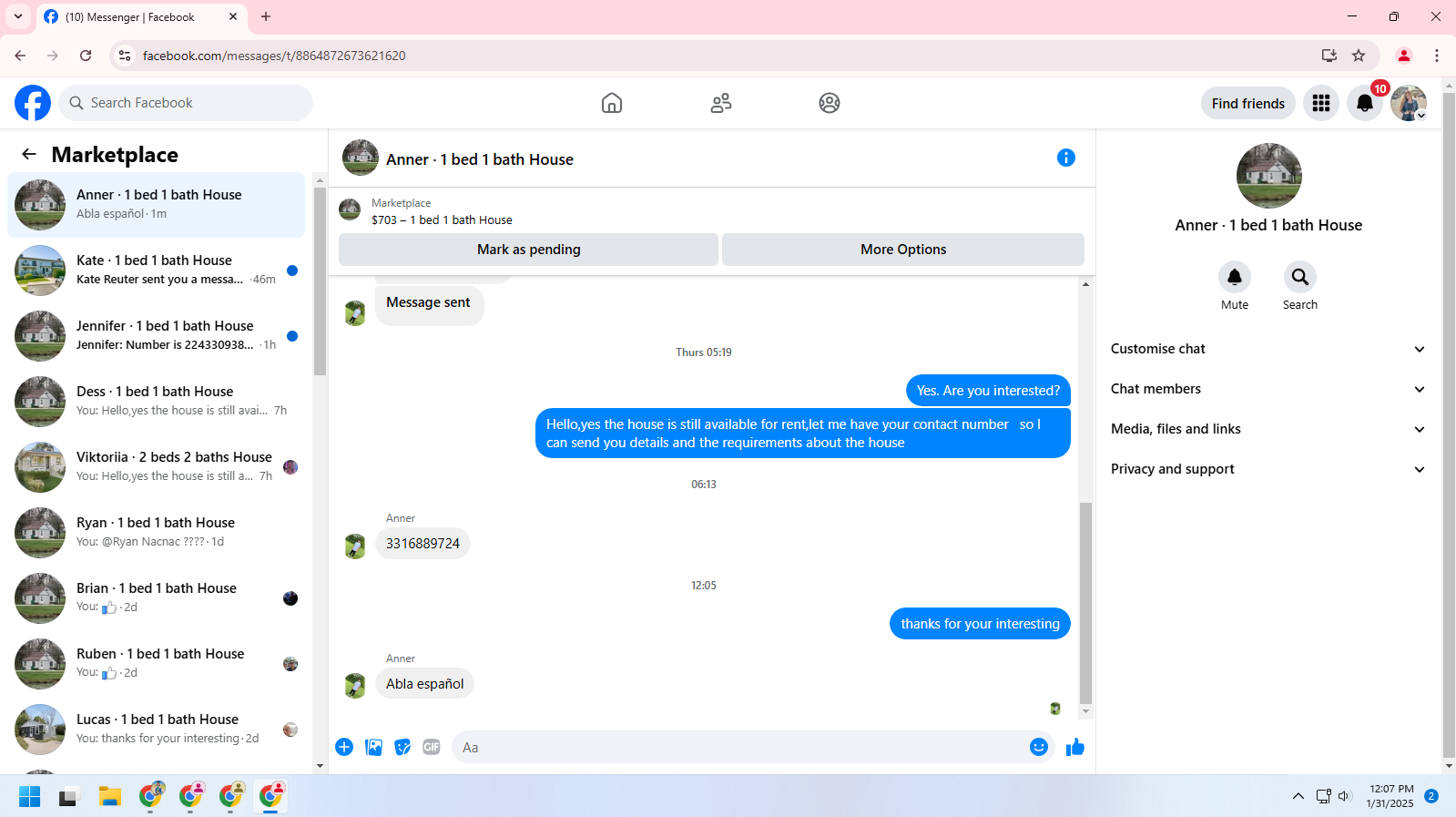1456x817 pixels.
Task: Open the Facebook menu grid icon
Action: point(1321,103)
